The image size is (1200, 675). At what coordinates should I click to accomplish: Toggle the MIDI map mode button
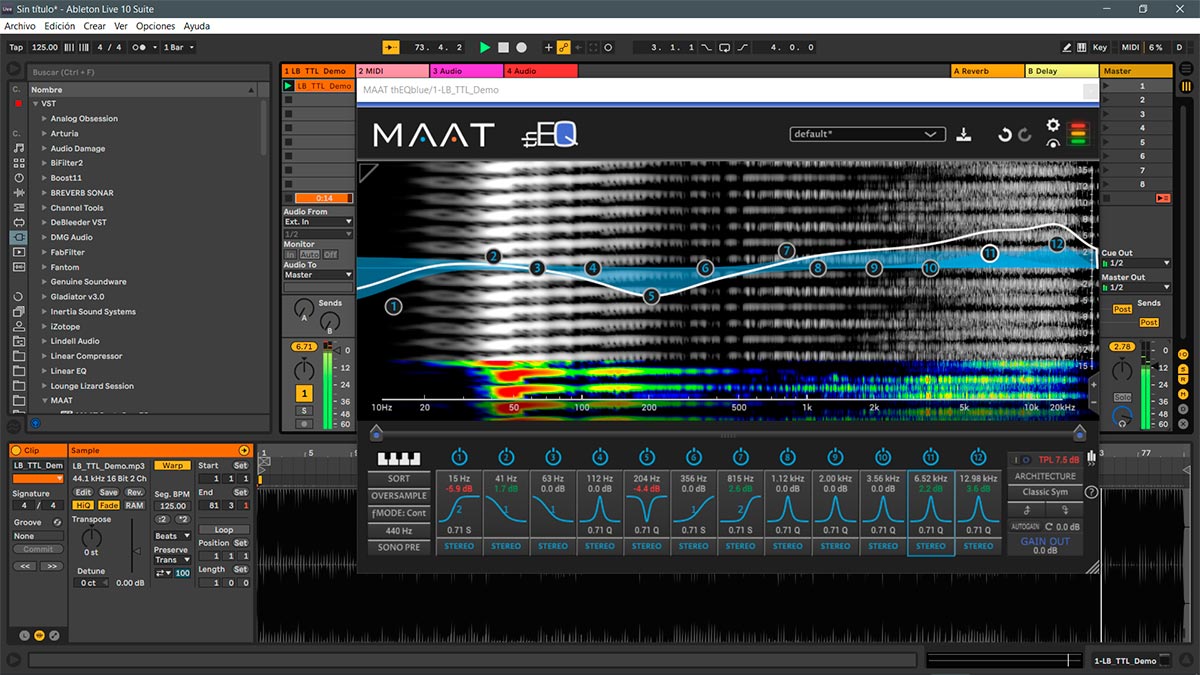[1130, 47]
